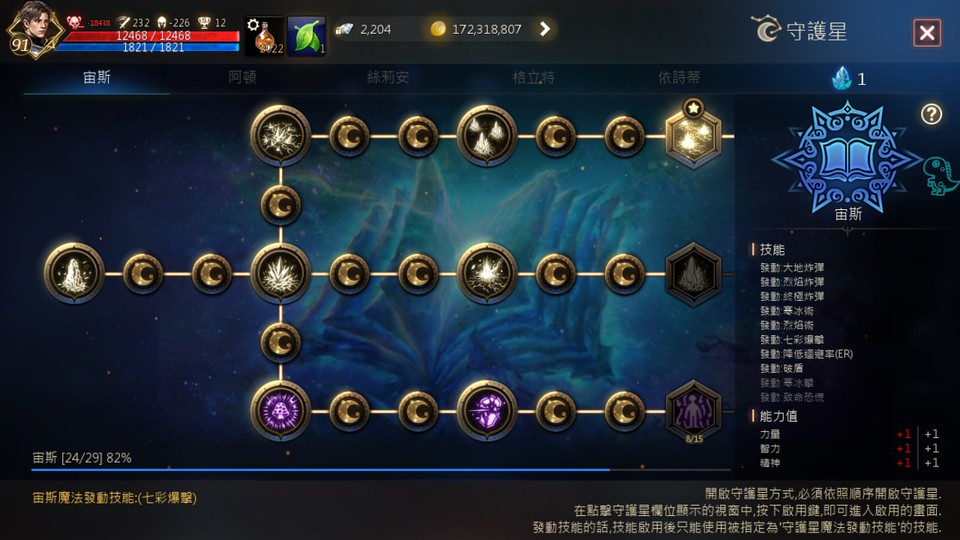Open the green leaf item slot

(x=306, y=36)
